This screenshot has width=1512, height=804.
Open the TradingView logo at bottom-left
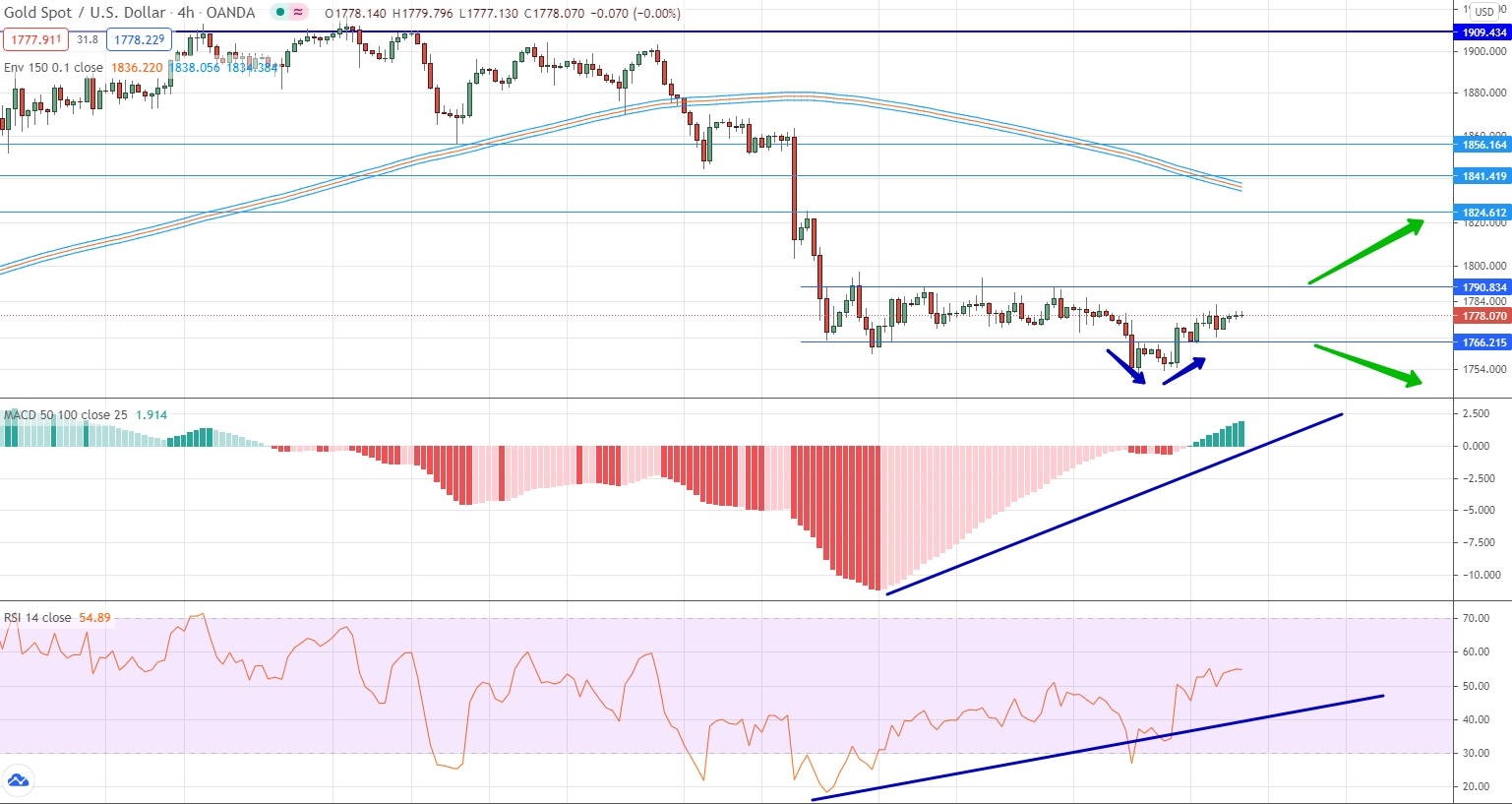tap(18, 782)
